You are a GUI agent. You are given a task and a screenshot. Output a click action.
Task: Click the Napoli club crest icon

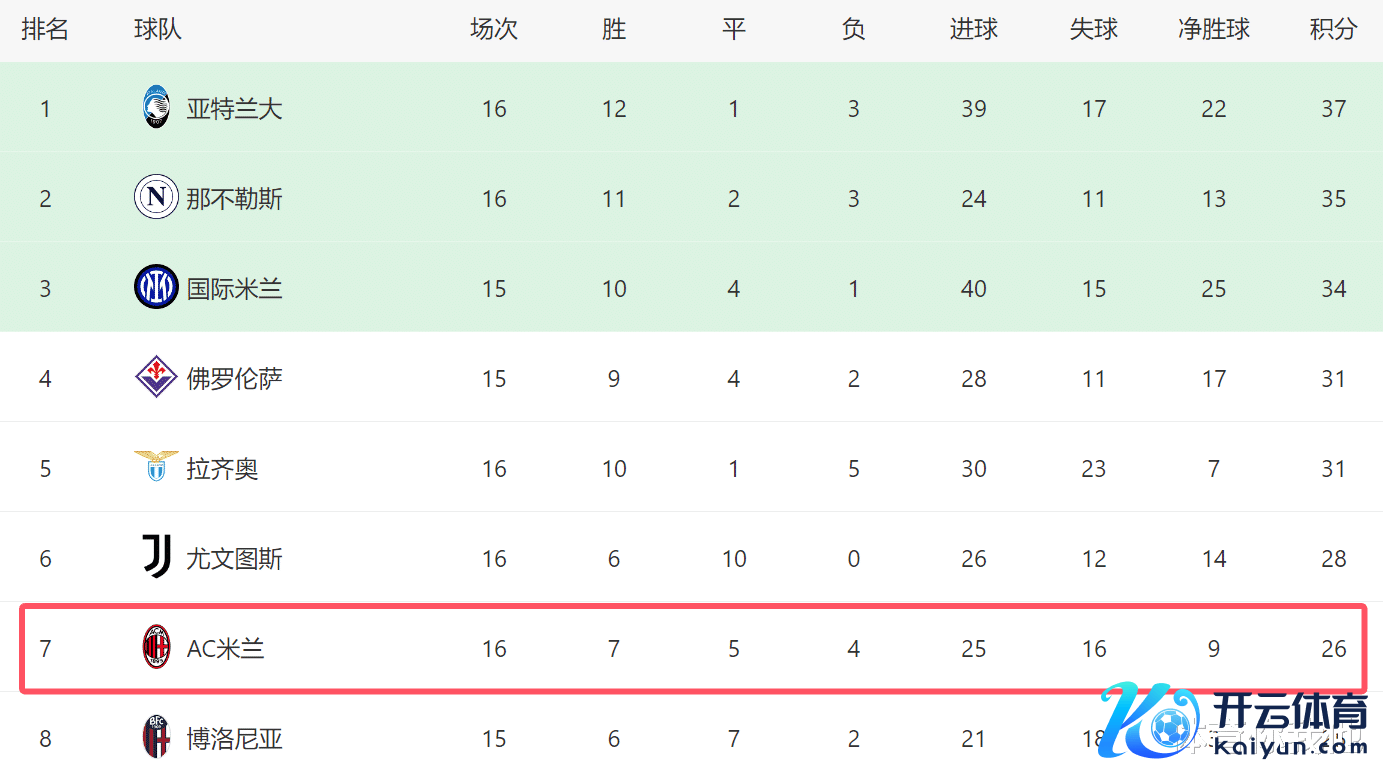156,198
